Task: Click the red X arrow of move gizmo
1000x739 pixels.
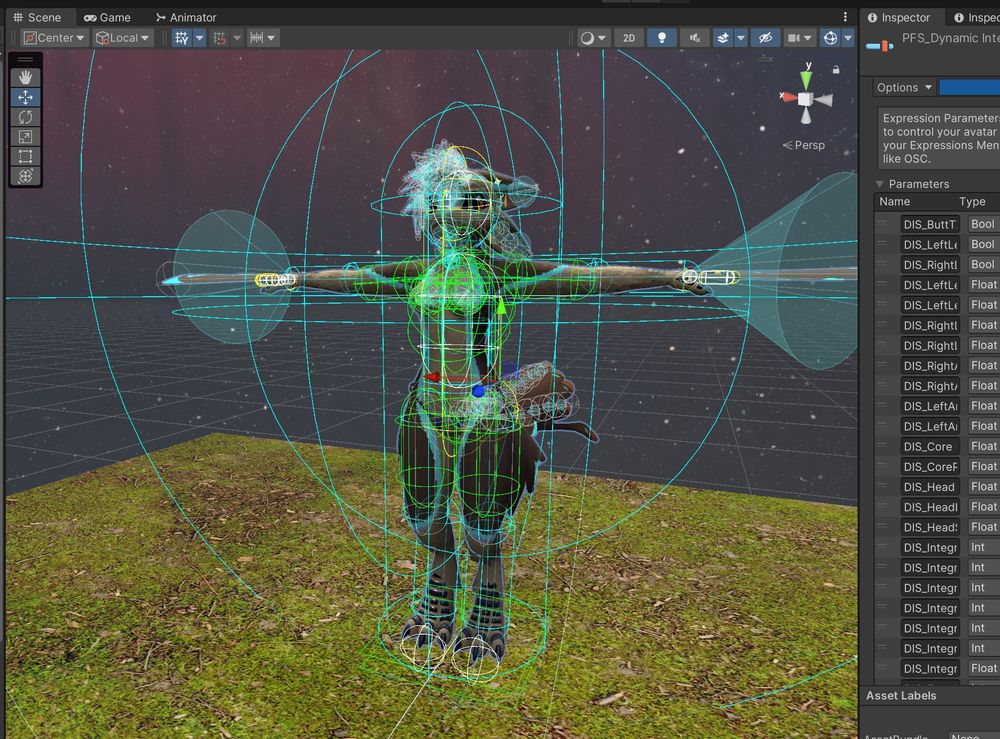Action: tap(434, 377)
